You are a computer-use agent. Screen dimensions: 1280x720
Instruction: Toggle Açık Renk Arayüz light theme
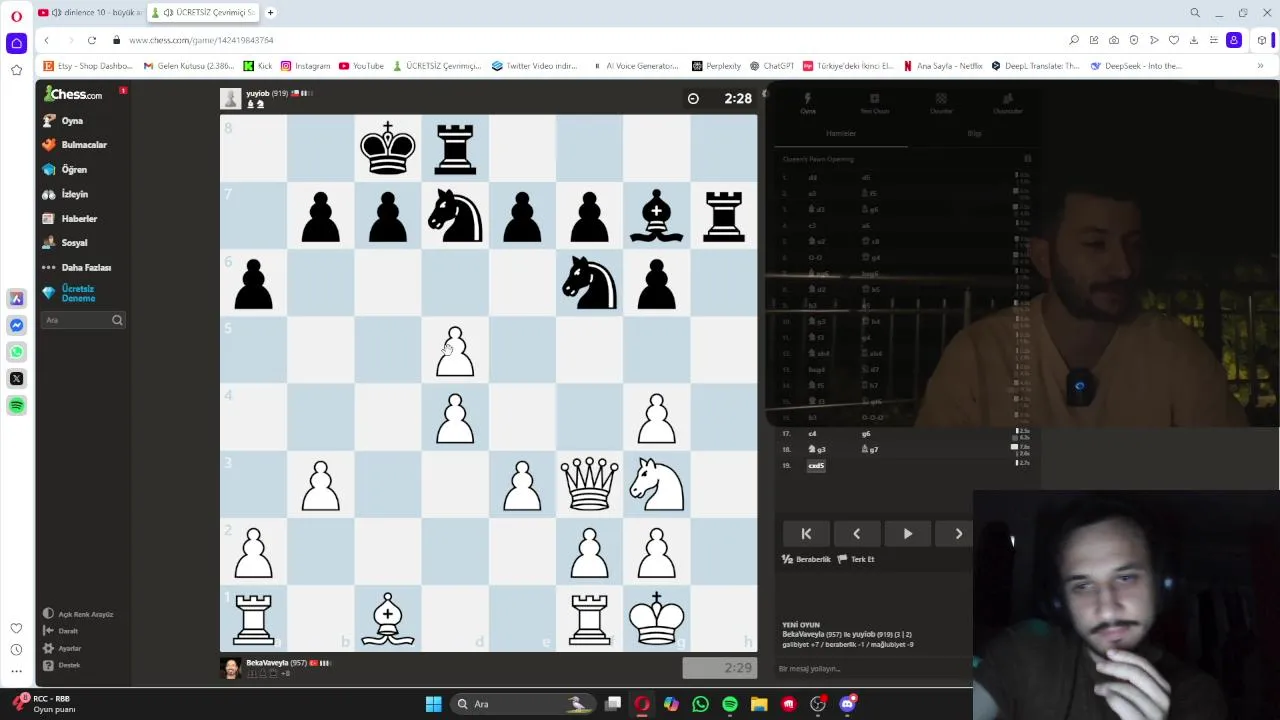pyautogui.click(x=78, y=614)
